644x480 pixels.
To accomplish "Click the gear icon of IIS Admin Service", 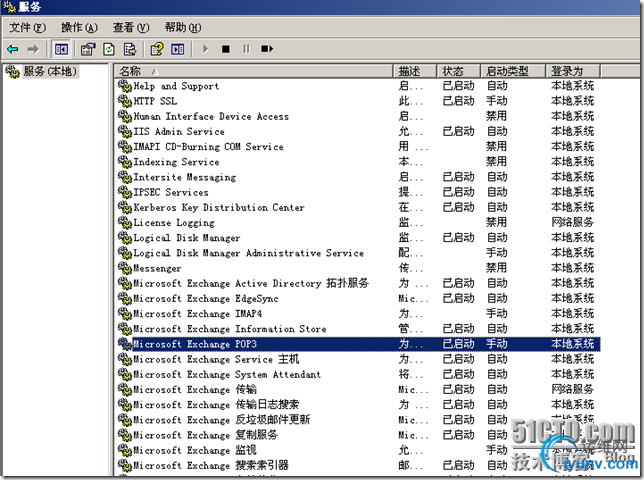I will point(124,131).
